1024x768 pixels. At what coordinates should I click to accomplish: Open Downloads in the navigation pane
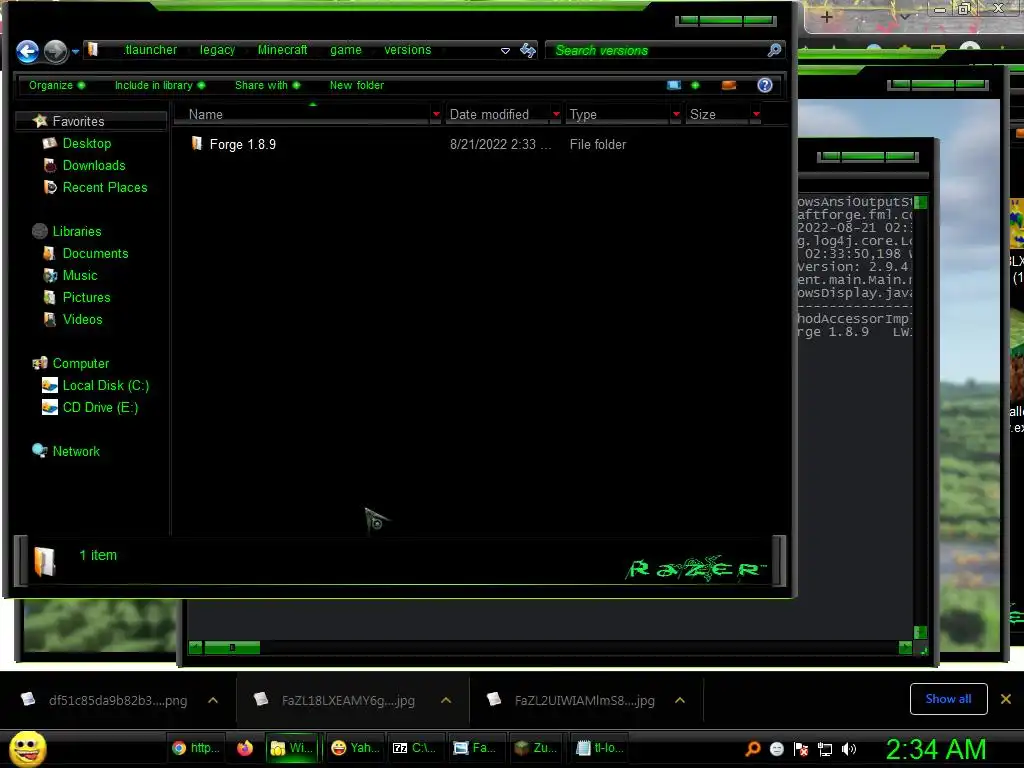pyautogui.click(x=93, y=165)
